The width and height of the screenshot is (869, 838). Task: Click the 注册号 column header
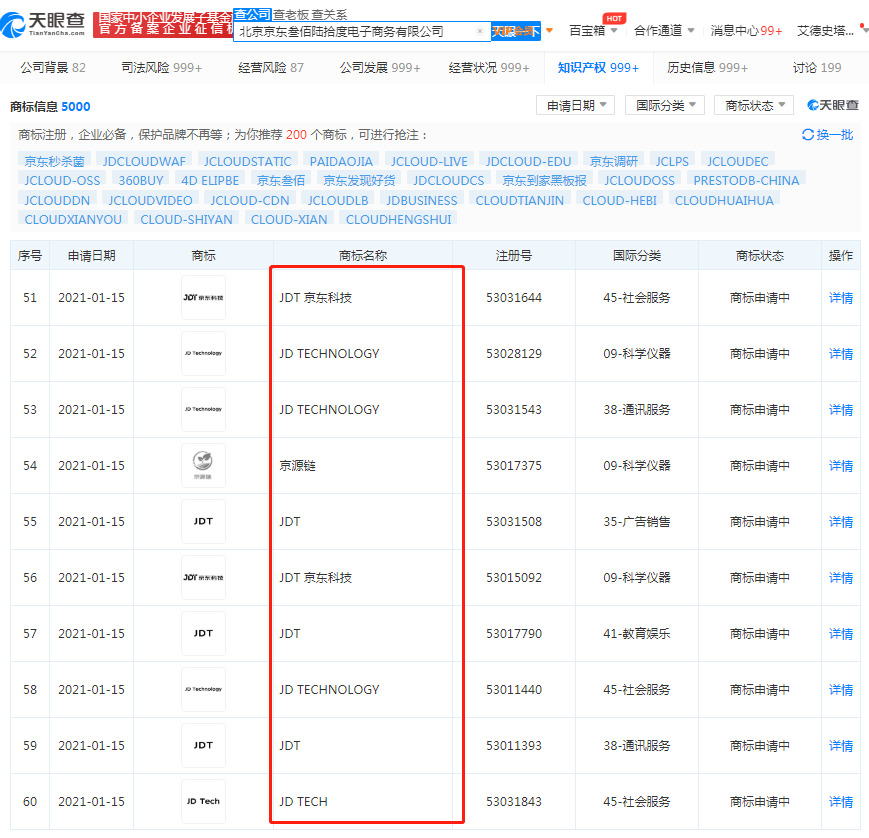point(514,256)
